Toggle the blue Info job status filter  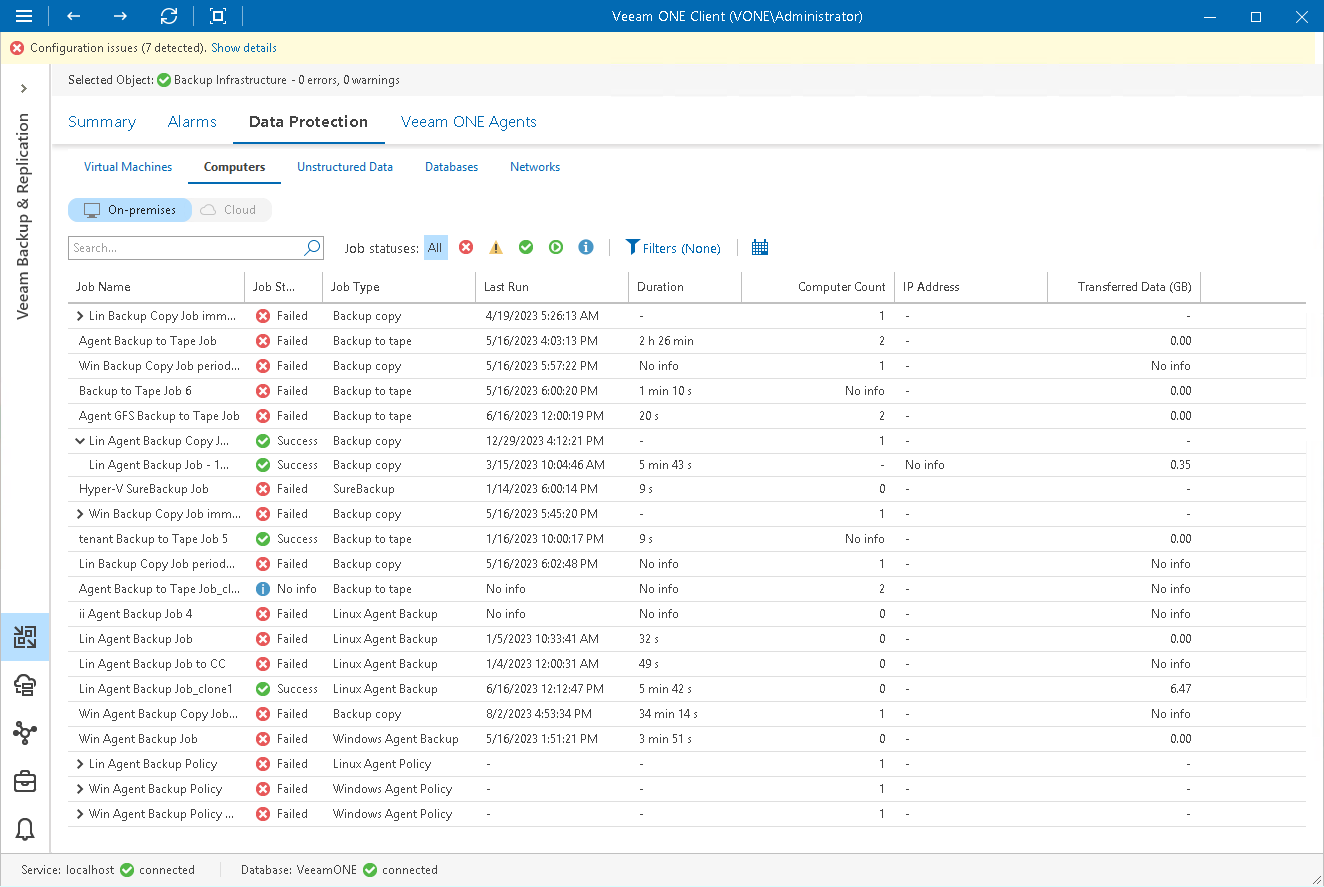pos(586,247)
